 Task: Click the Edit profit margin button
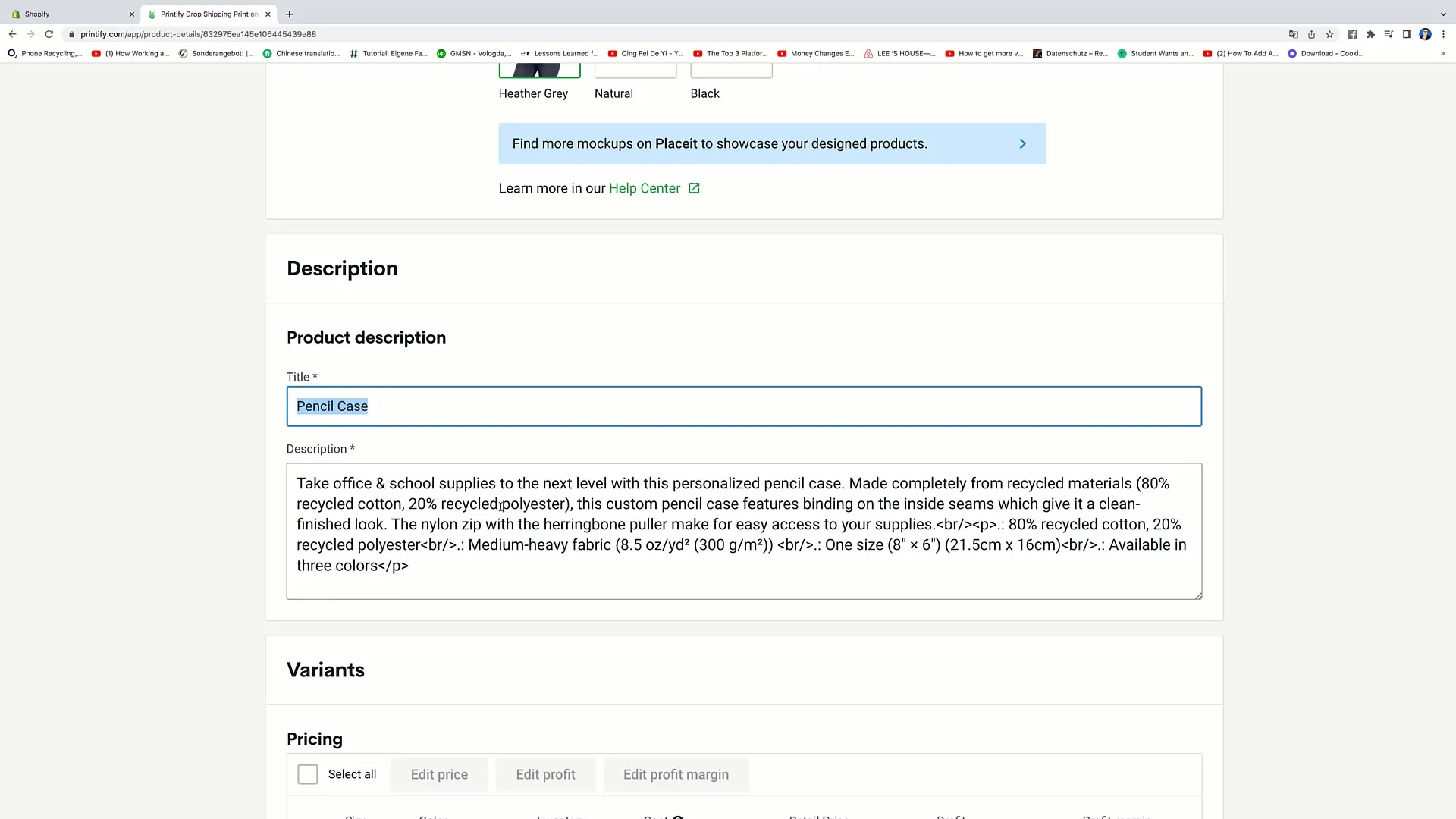tap(676, 774)
